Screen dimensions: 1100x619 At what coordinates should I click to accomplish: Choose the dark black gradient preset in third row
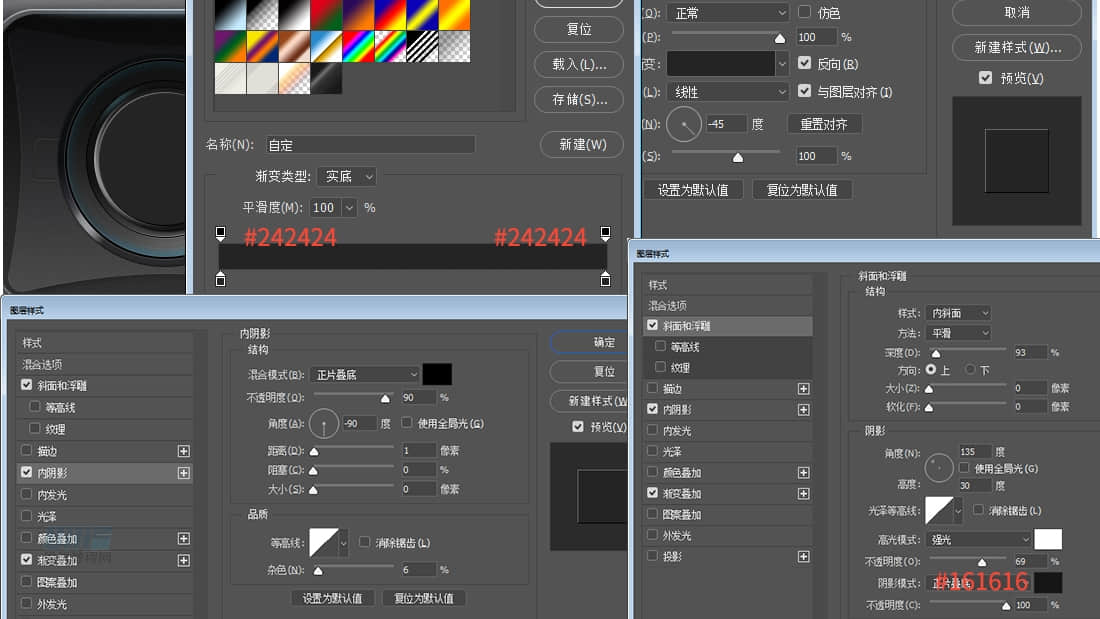[326, 79]
